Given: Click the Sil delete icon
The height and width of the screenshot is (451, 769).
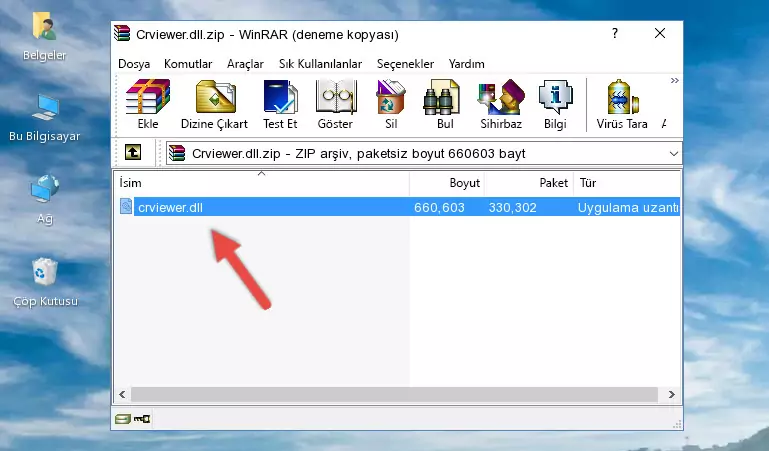Looking at the screenshot, I should 391,97.
